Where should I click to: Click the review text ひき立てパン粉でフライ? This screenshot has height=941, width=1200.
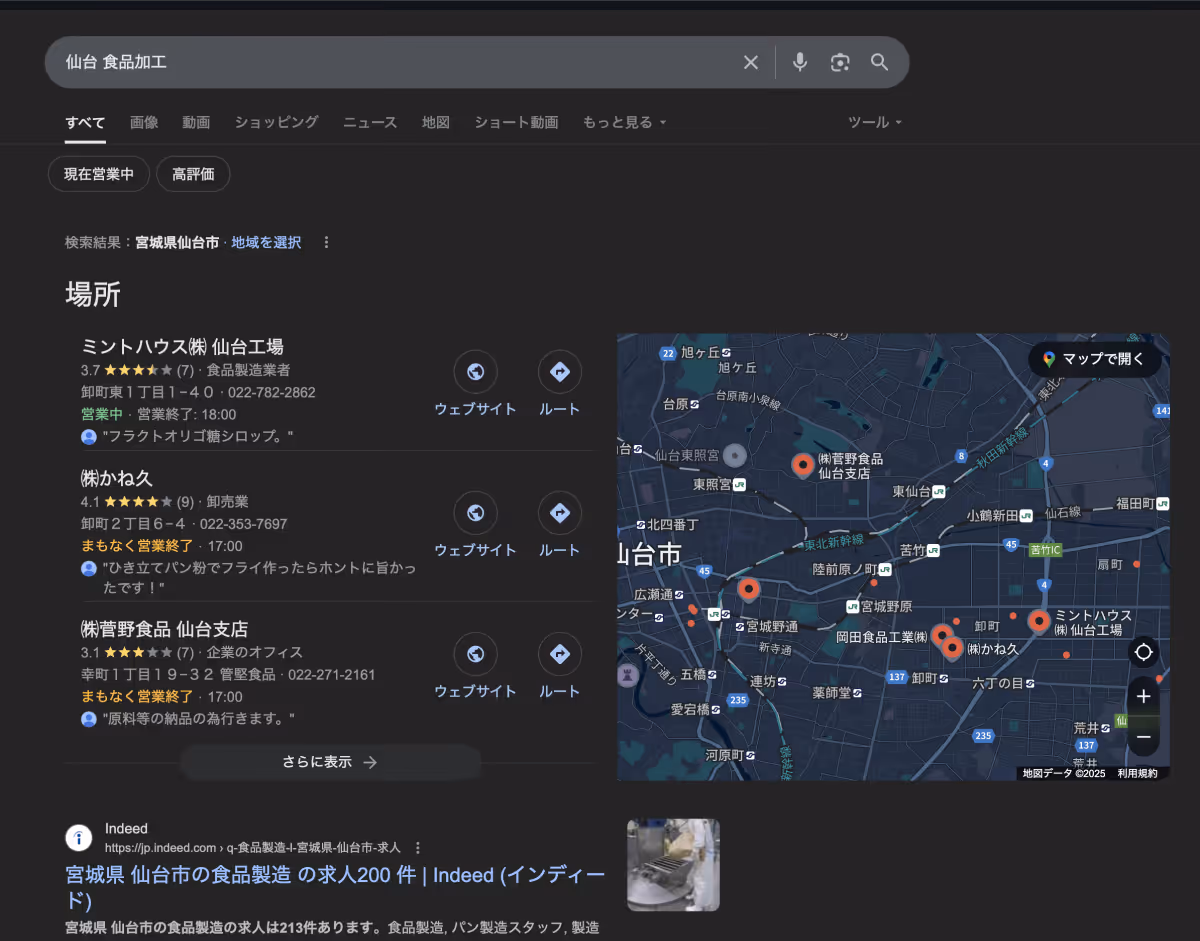pyautogui.click(x=259, y=577)
